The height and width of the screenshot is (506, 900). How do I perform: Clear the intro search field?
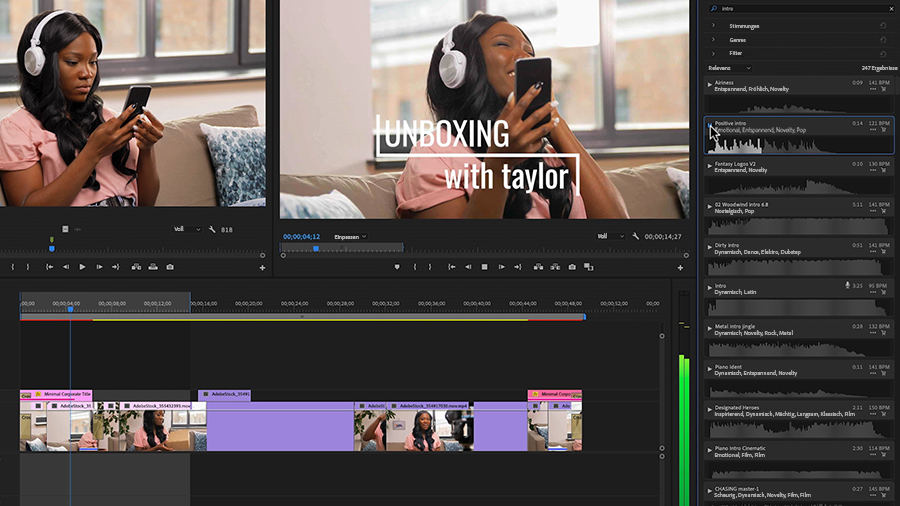coord(891,9)
